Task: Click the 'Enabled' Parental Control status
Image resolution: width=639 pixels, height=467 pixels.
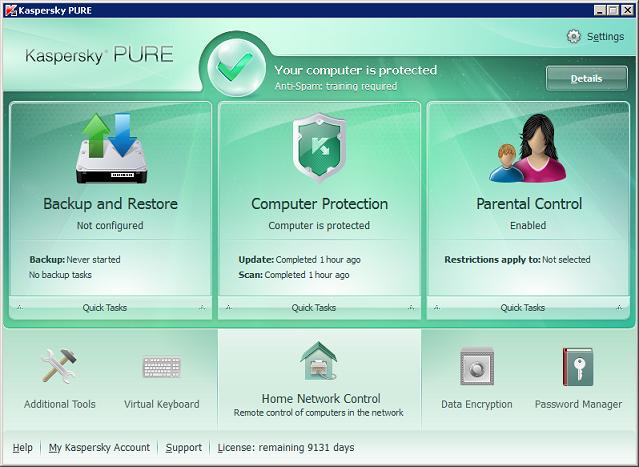Action: tap(528, 225)
